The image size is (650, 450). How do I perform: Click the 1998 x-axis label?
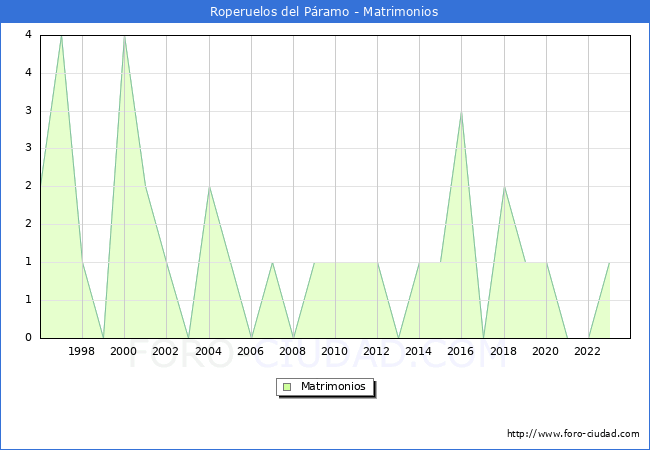coord(81,351)
